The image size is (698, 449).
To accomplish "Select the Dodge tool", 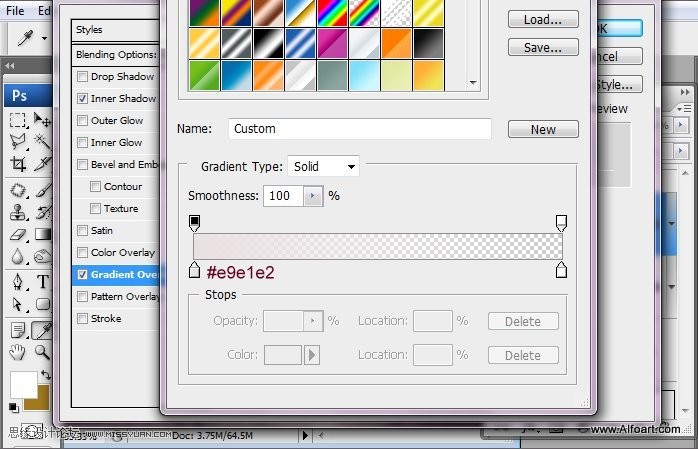I will coord(43,256).
